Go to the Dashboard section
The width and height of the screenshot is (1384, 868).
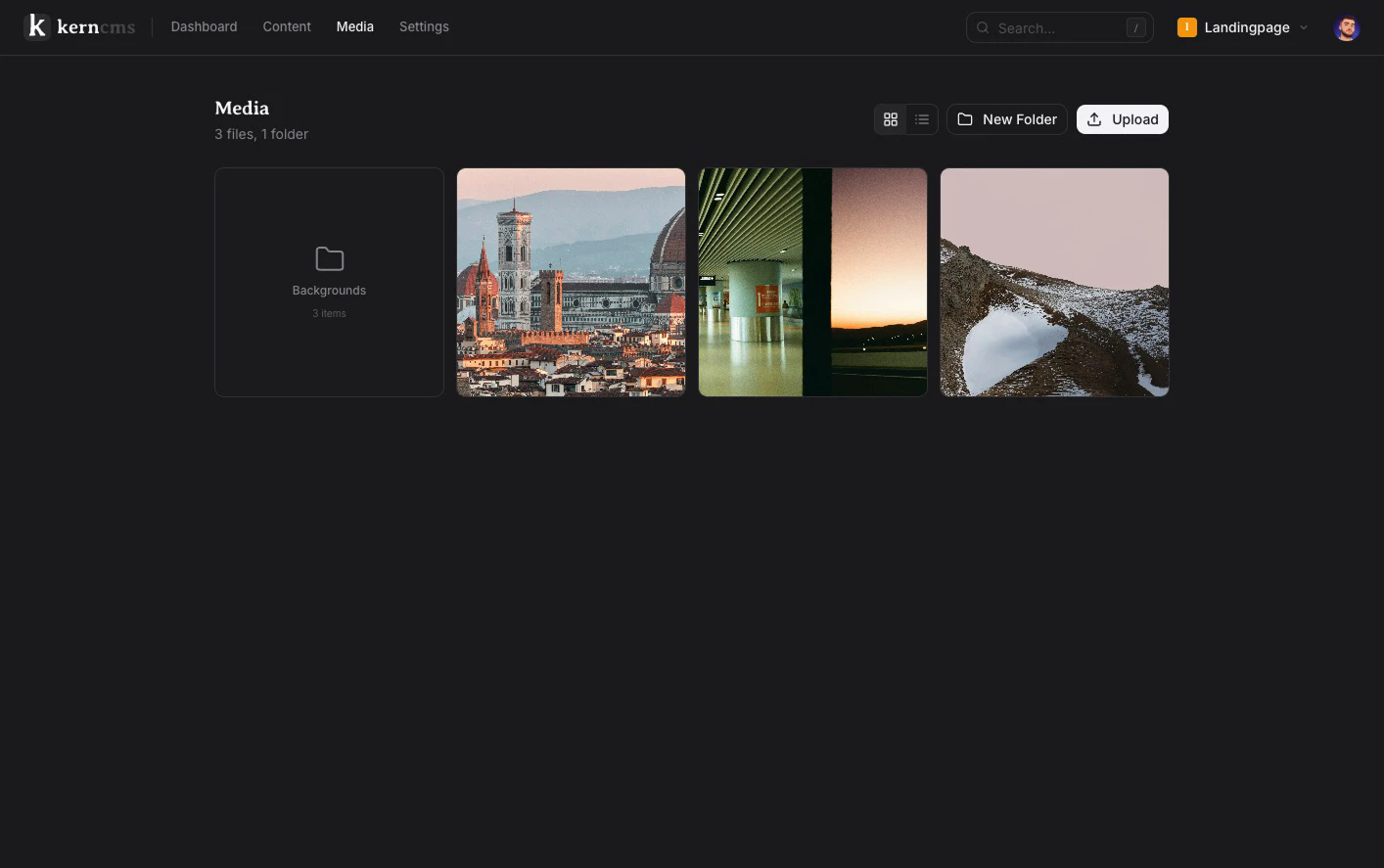tap(204, 26)
